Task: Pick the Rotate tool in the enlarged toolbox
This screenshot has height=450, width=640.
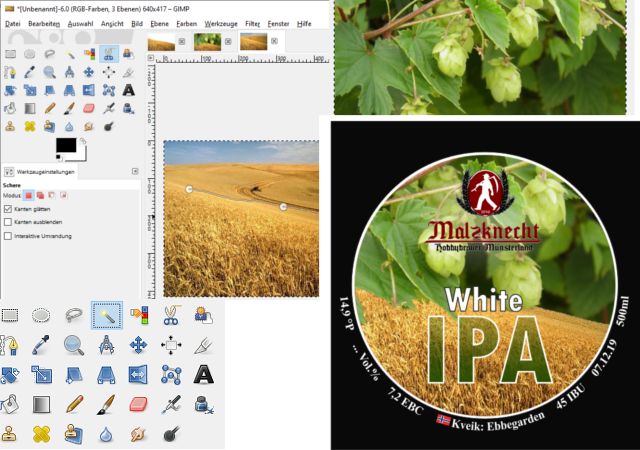Action: coord(9,375)
